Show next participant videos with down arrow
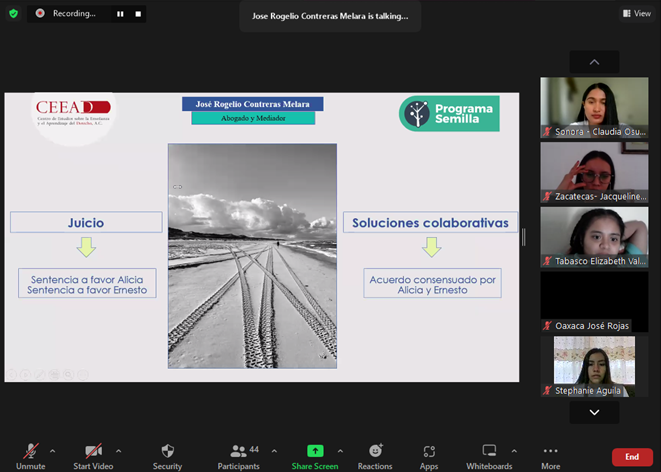 coord(594,412)
